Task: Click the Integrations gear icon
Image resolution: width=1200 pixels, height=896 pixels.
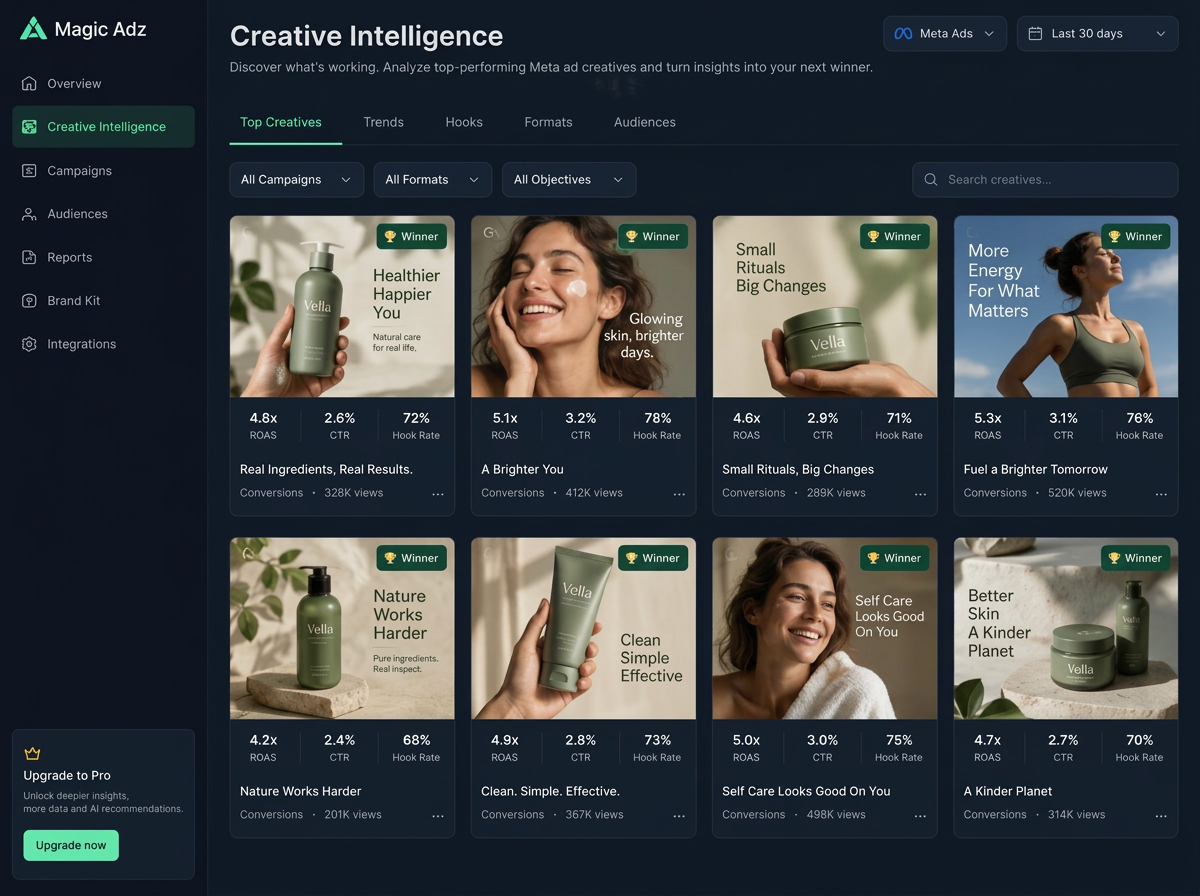Action: 29,344
